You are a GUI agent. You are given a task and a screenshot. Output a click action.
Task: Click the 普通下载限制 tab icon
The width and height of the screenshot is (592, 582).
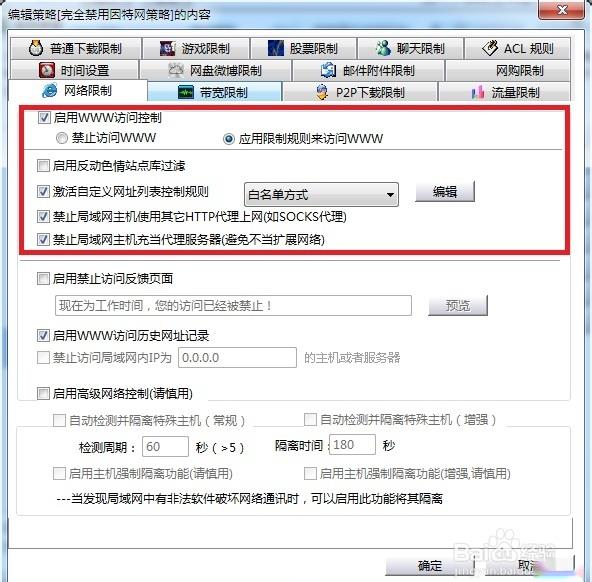click(x=36, y=49)
